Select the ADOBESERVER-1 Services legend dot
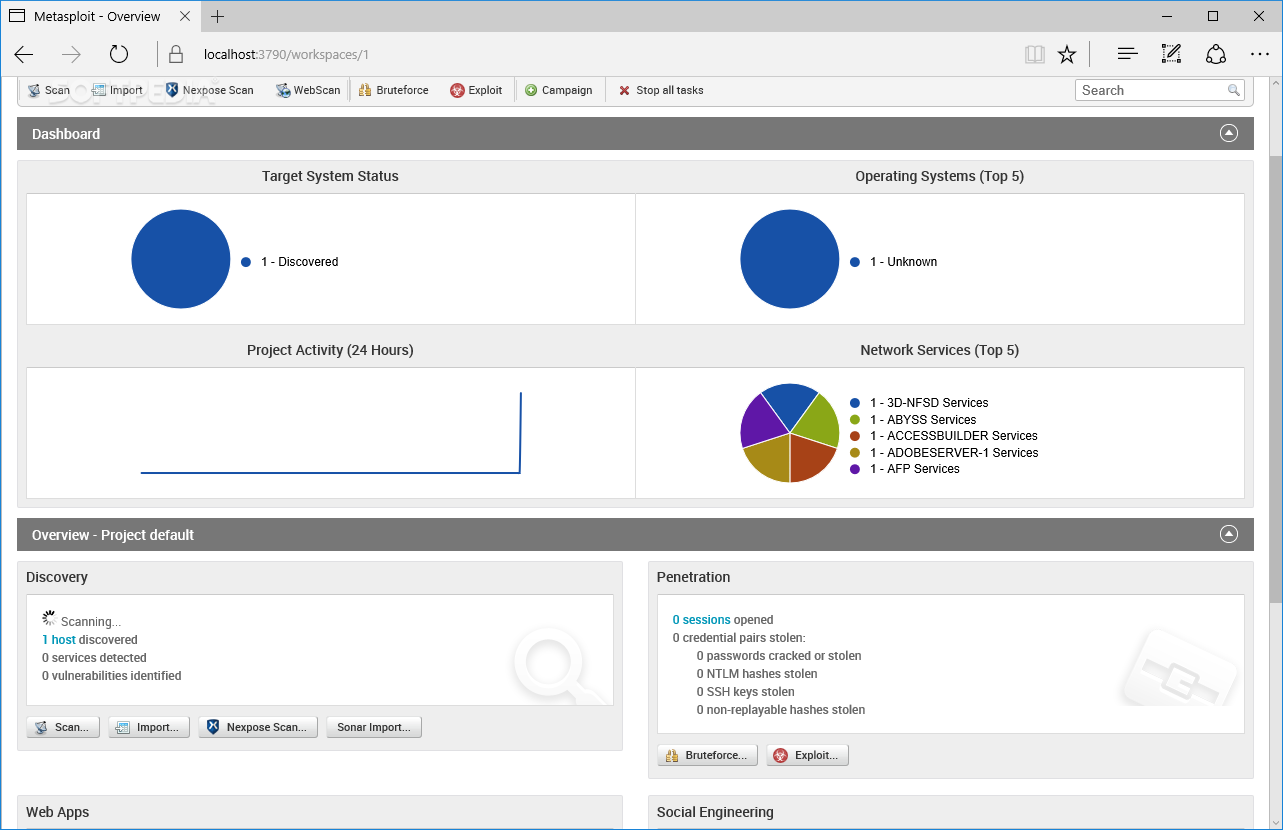 [855, 453]
